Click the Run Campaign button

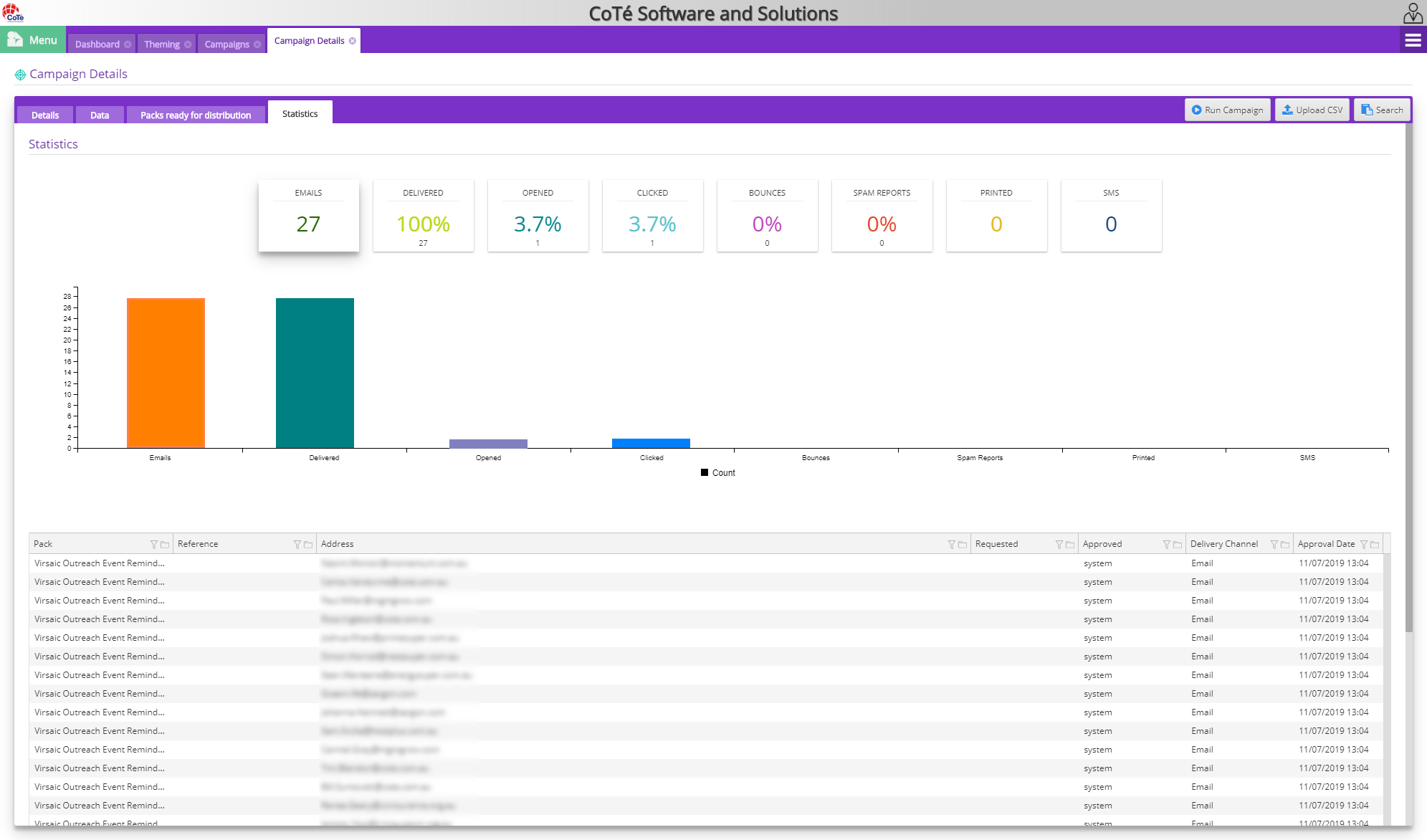[x=1227, y=110]
